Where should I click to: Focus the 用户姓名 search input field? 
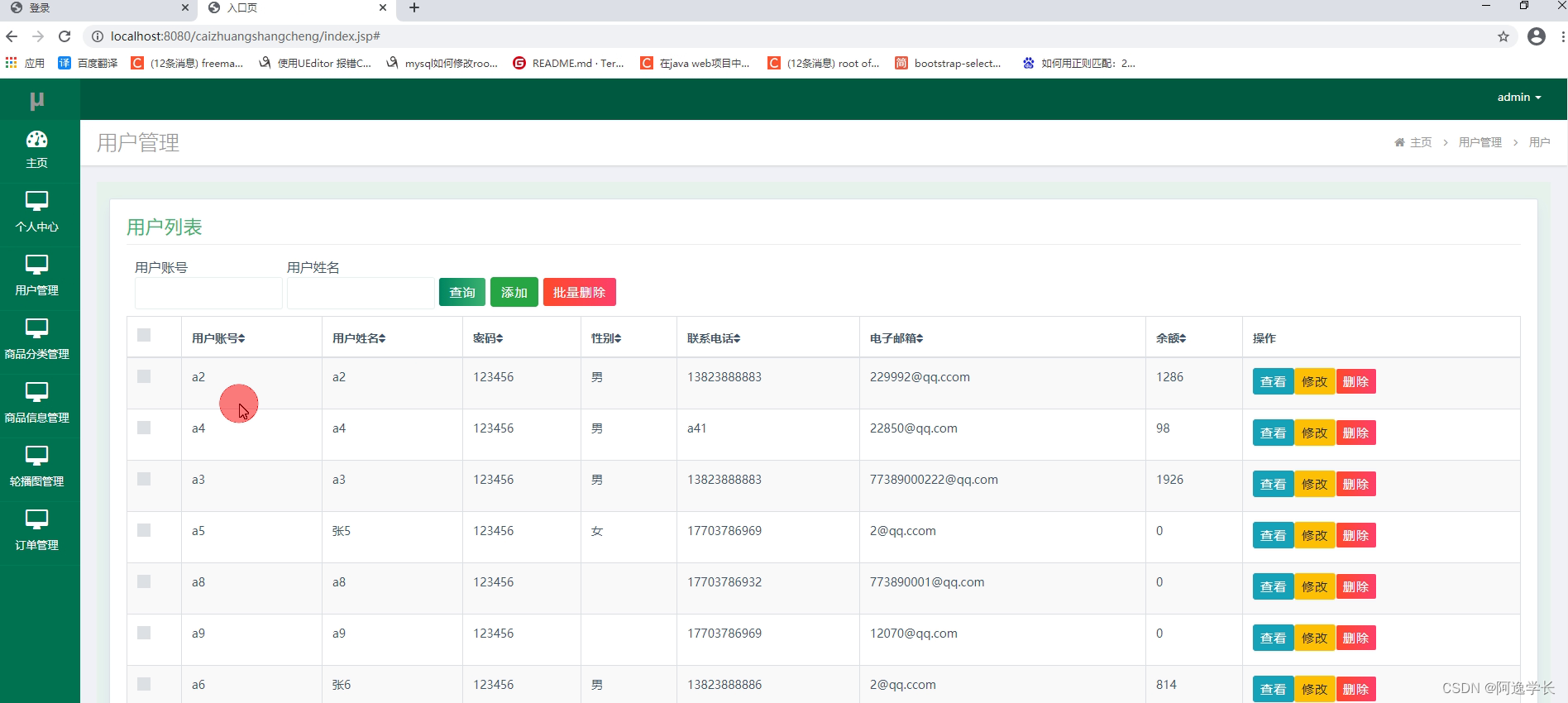(x=361, y=293)
